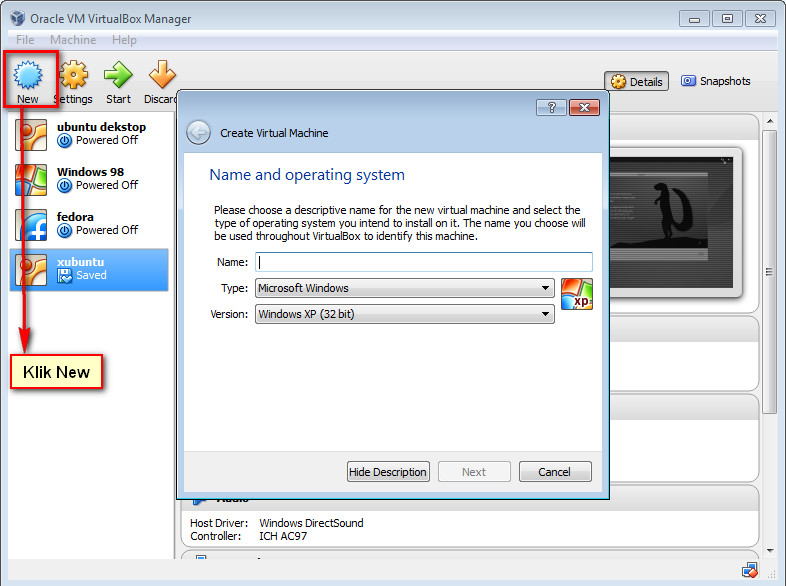Click the Saved state icon for xubuntu

[65, 275]
